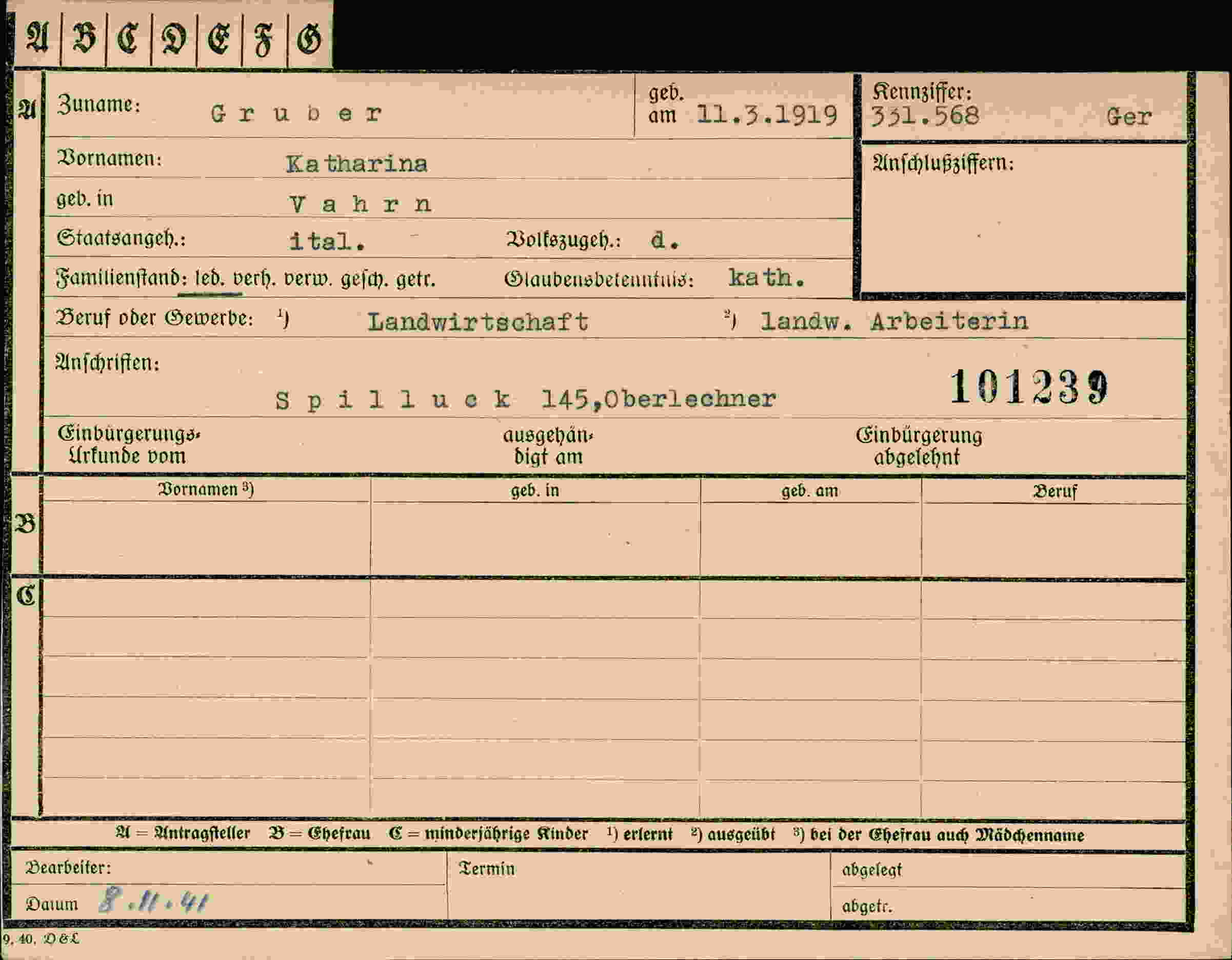Click the 'ausgehändigt am' label
This screenshot has height=960, width=1232.
click(x=548, y=446)
